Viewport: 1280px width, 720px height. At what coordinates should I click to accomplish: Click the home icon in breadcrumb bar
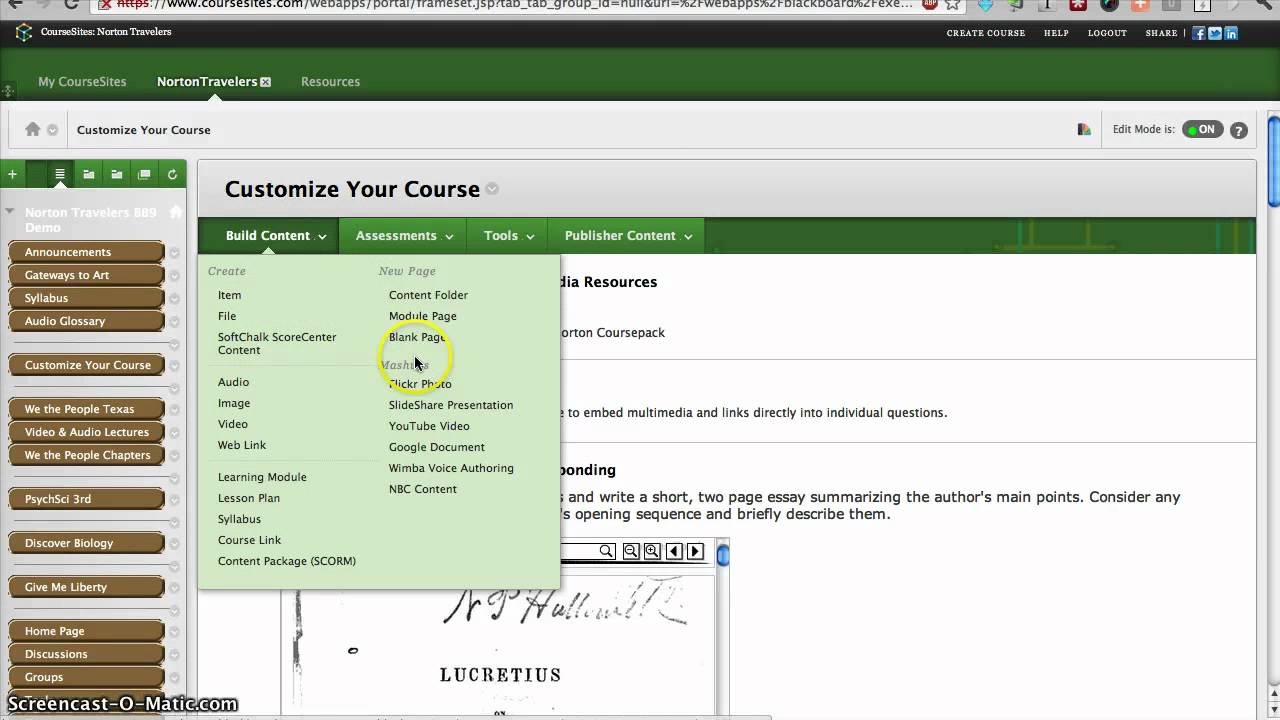point(33,129)
